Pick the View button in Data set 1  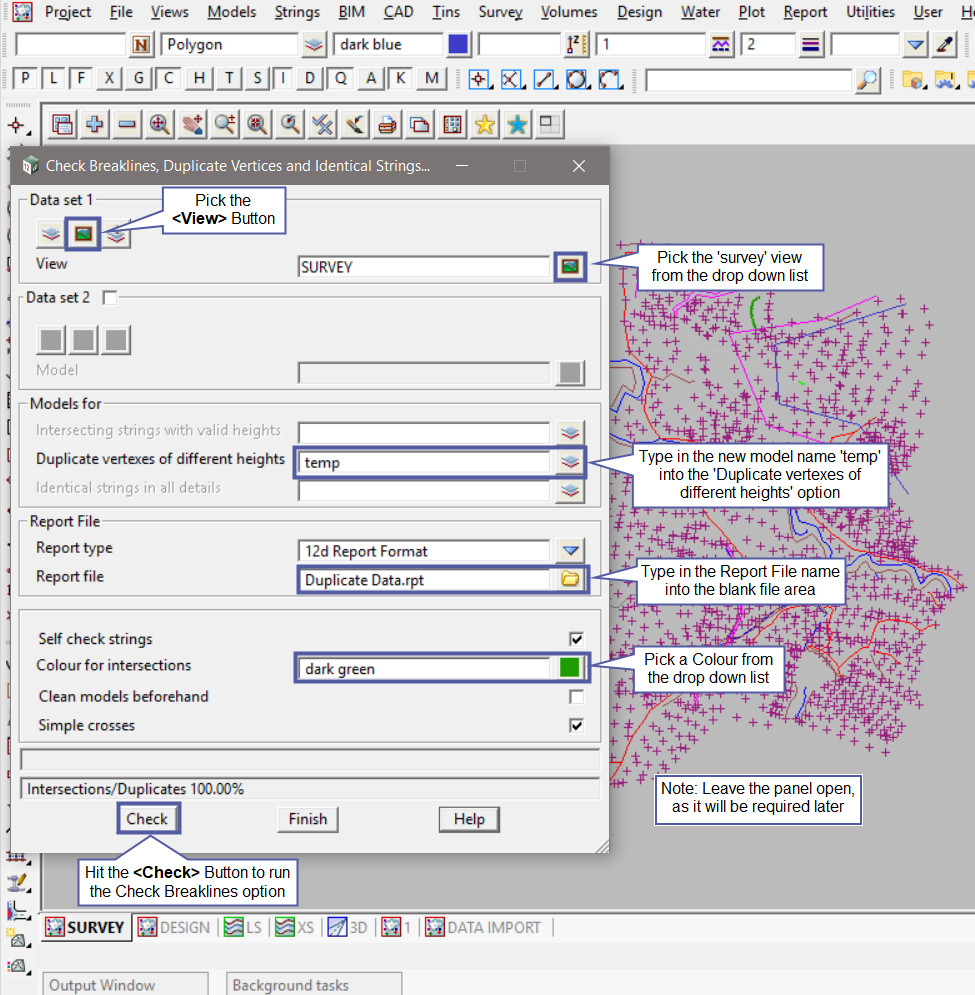[x=84, y=234]
